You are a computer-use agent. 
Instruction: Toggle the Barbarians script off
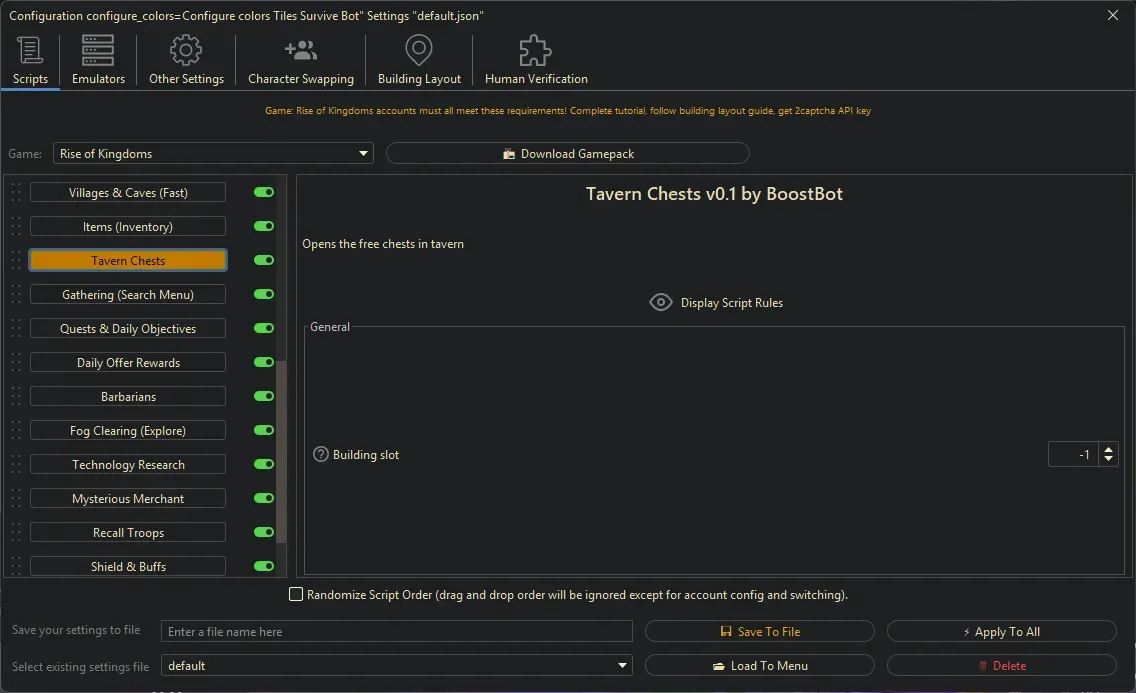click(263, 396)
